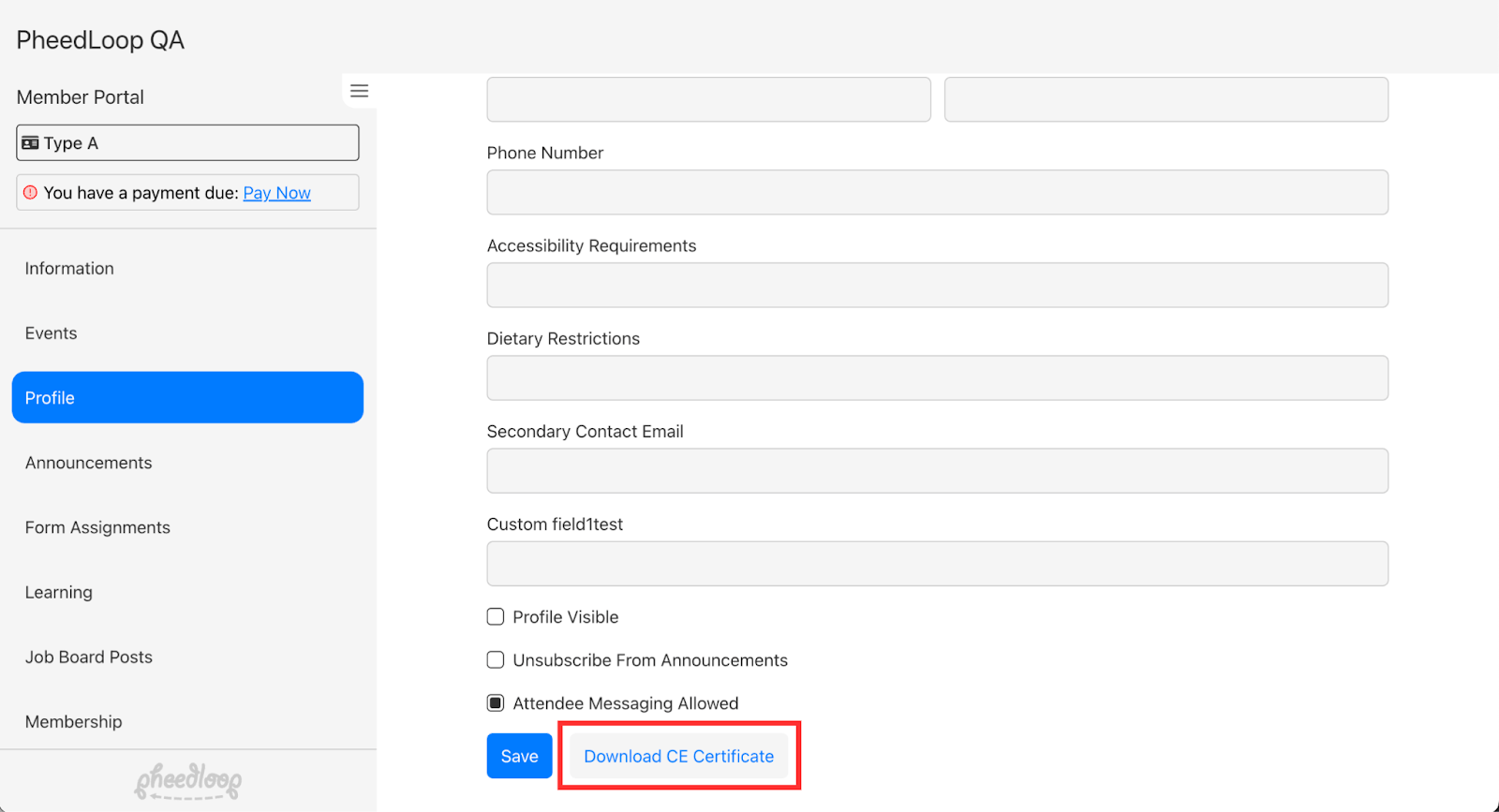Click the Phone Number input field
This screenshot has height=812, width=1499.
click(x=938, y=192)
